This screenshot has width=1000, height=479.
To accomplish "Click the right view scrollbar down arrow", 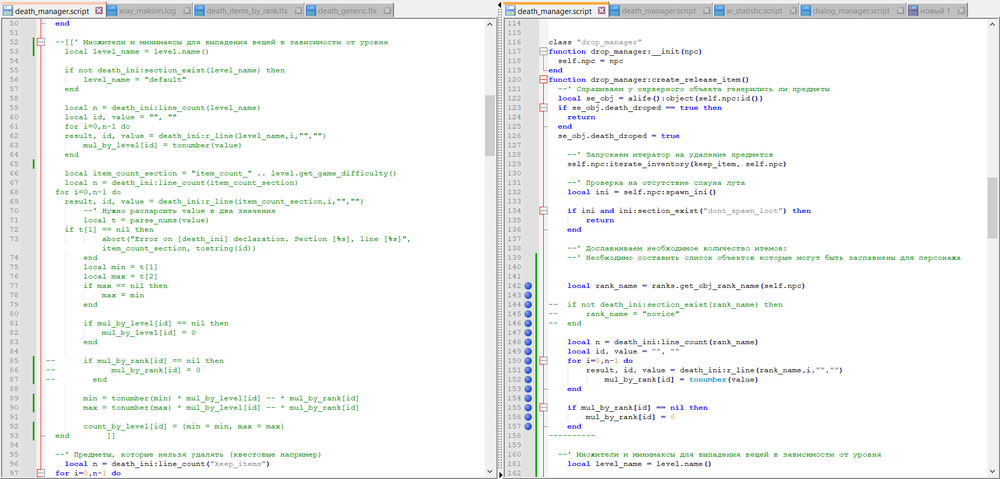I will [x=992, y=473].
